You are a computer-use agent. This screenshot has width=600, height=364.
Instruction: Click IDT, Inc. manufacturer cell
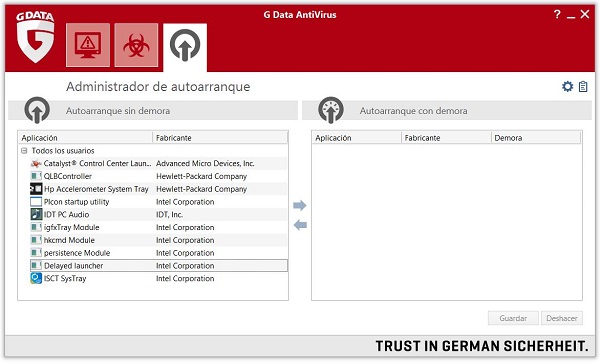[169, 214]
